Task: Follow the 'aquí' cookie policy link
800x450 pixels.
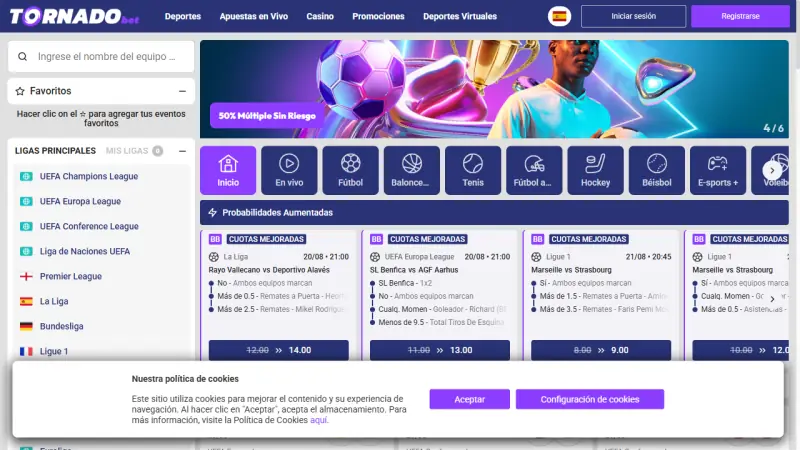Action: click(318, 420)
